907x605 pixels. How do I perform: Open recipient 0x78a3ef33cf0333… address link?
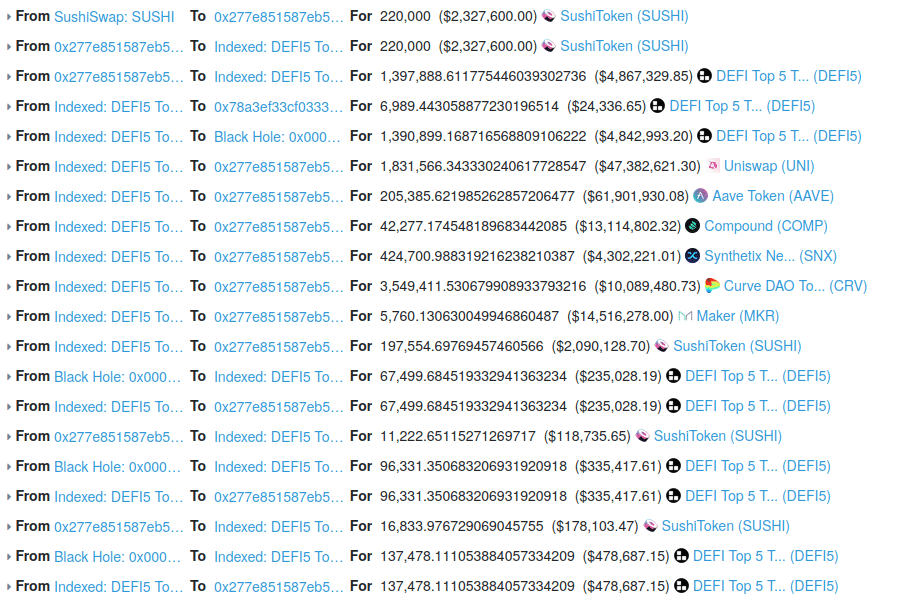[x=279, y=107]
